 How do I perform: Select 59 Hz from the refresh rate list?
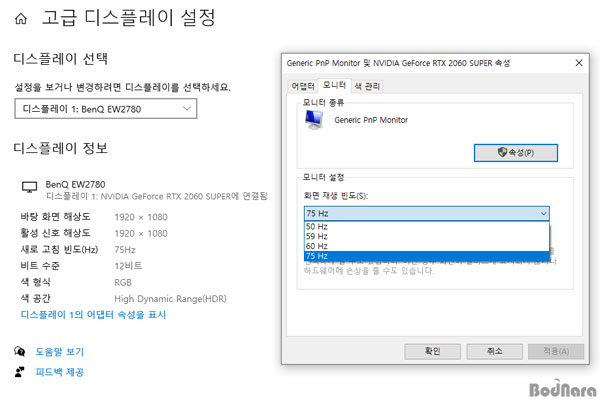coord(427,236)
